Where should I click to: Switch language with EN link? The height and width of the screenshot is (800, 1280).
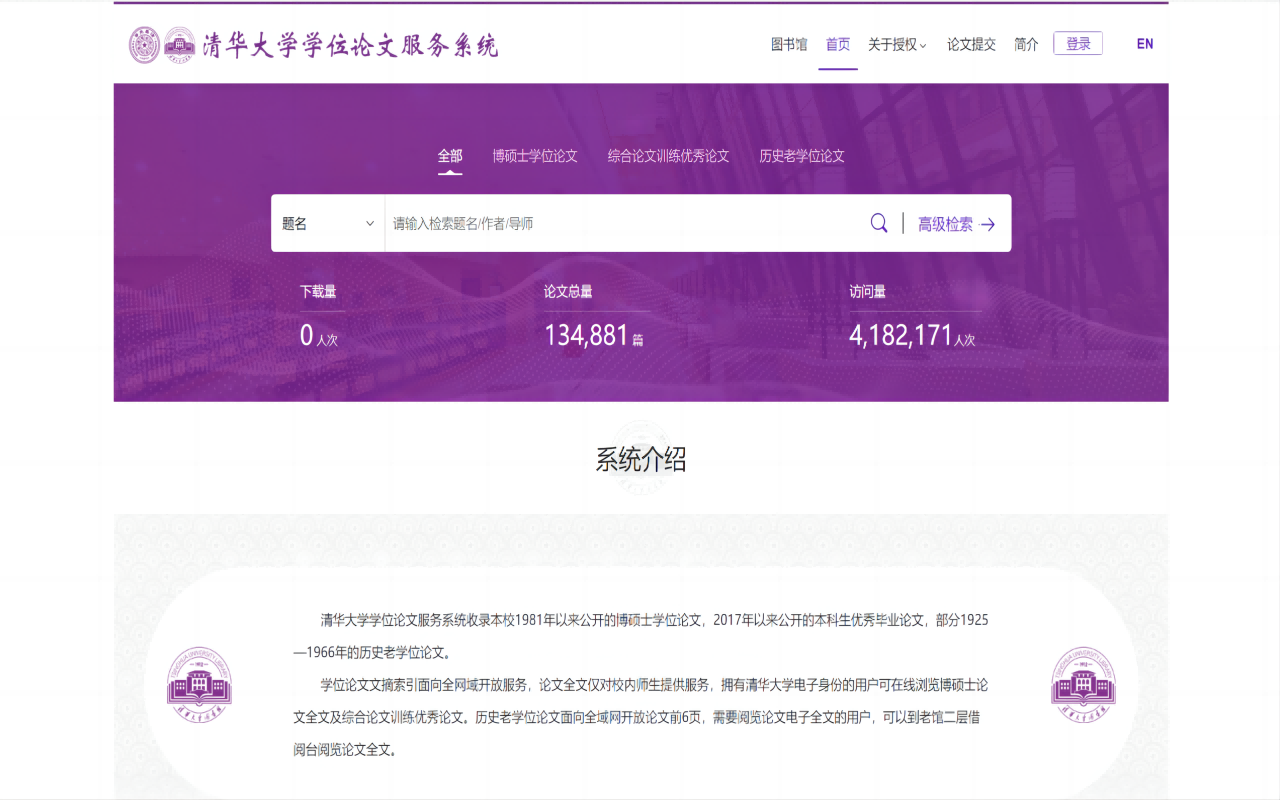[1145, 44]
